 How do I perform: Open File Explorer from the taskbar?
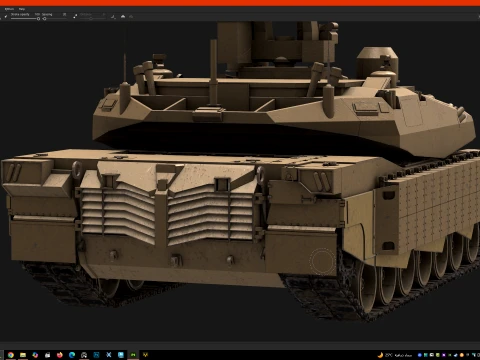pyautogui.click(x=23, y=355)
